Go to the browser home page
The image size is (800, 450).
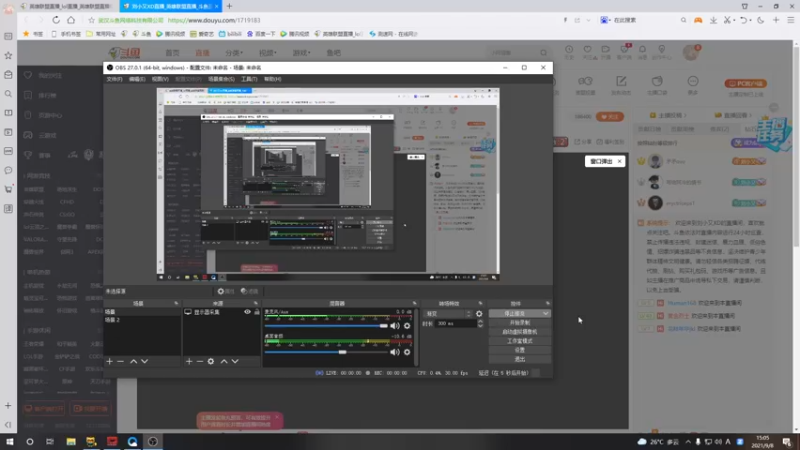(71, 20)
